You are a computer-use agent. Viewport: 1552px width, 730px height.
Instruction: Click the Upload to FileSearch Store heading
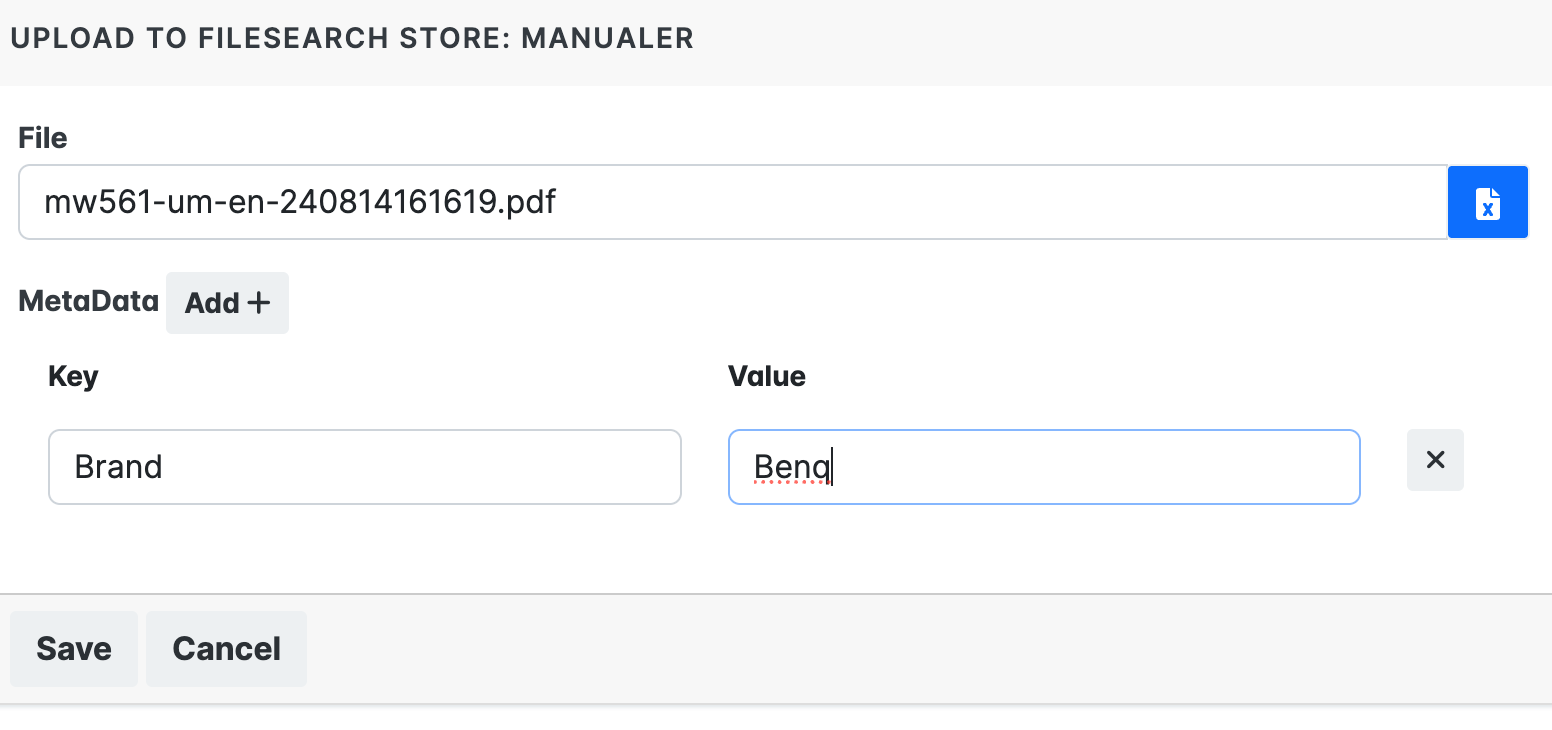pyautogui.click(x=352, y=39)
